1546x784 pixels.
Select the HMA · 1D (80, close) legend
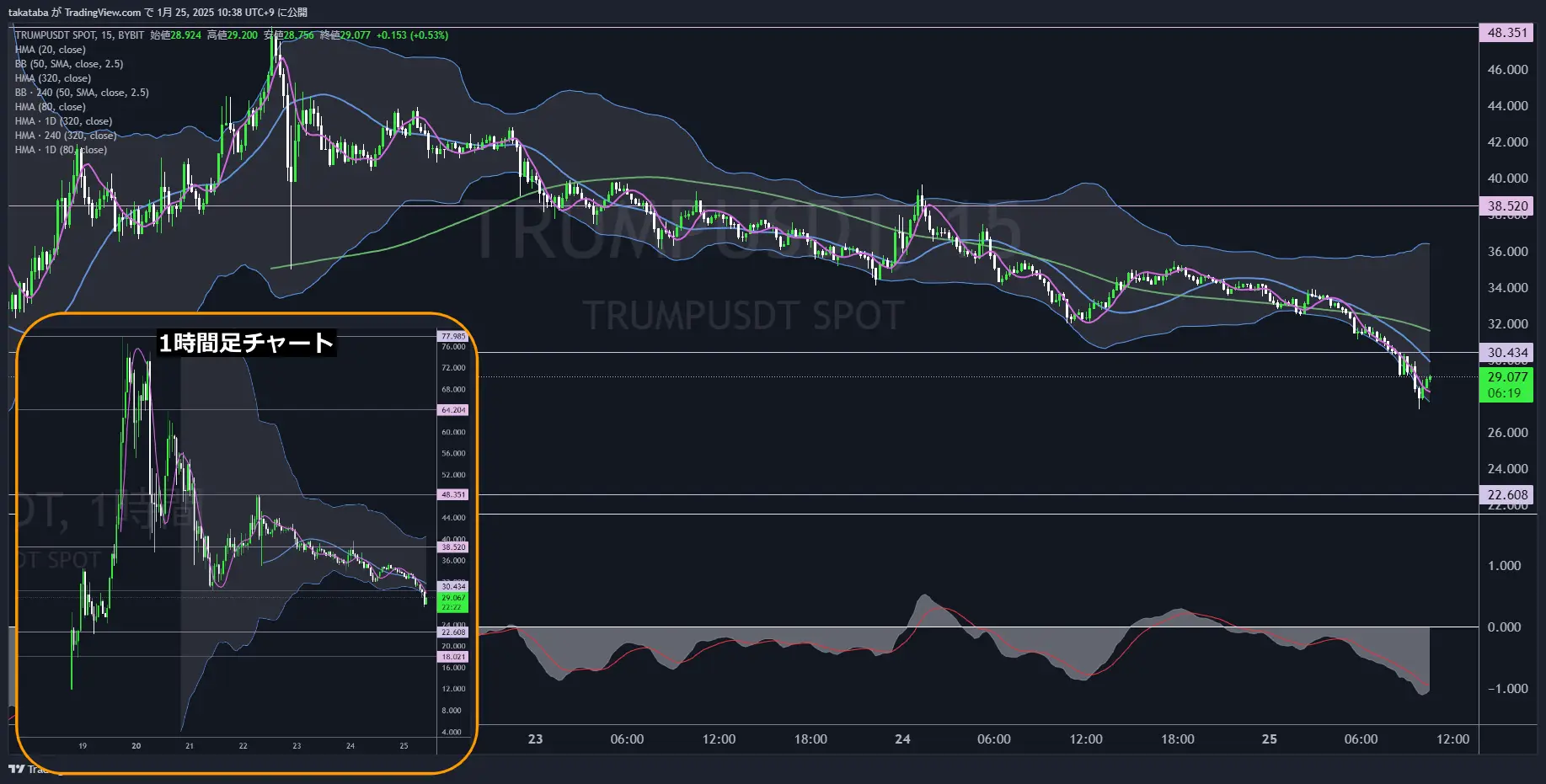click(x=61, y=150)
